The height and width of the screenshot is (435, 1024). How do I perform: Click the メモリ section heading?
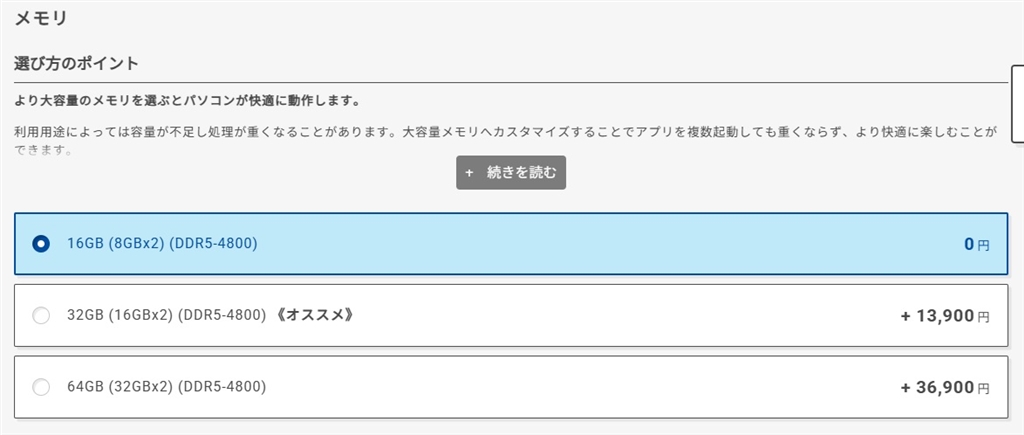[41, 17]
